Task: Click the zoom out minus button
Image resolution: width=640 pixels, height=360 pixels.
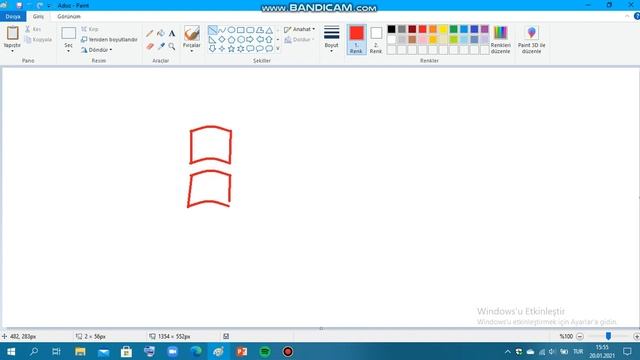Action: pyautogui.click(x=580, y=336)
